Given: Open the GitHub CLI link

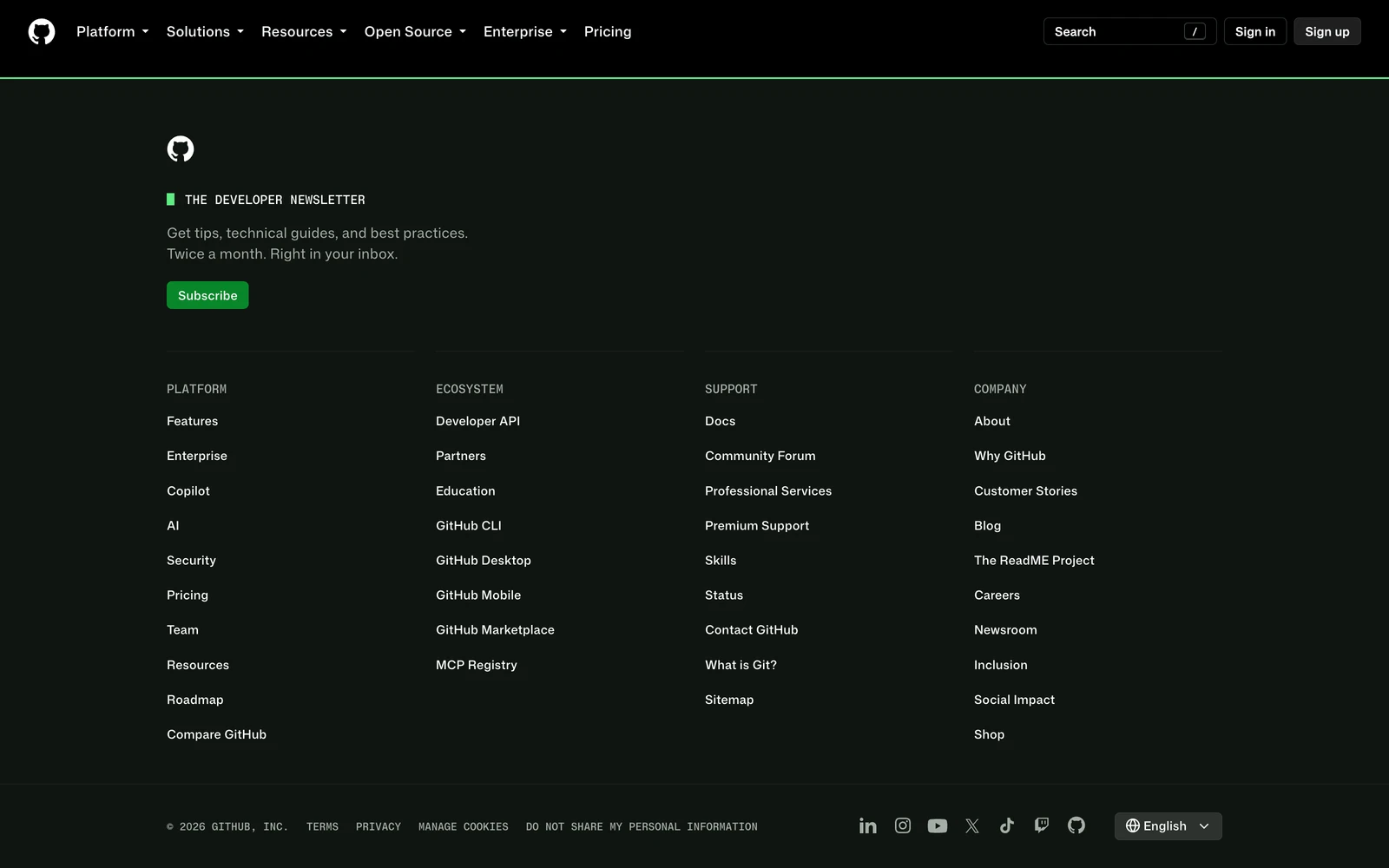Looking at the screenshot, I should pyautogui.click(x=469, y=525).
